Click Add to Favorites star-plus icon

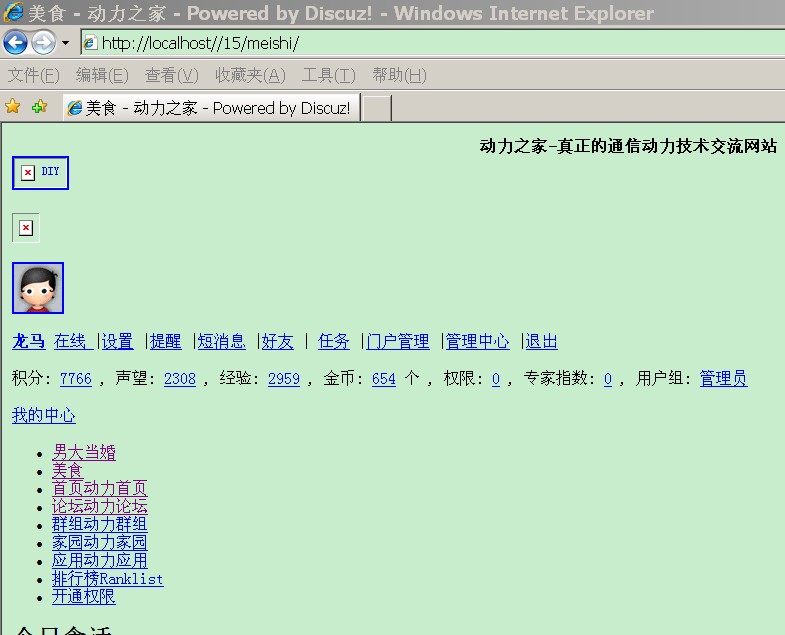[x=39, y=106]
